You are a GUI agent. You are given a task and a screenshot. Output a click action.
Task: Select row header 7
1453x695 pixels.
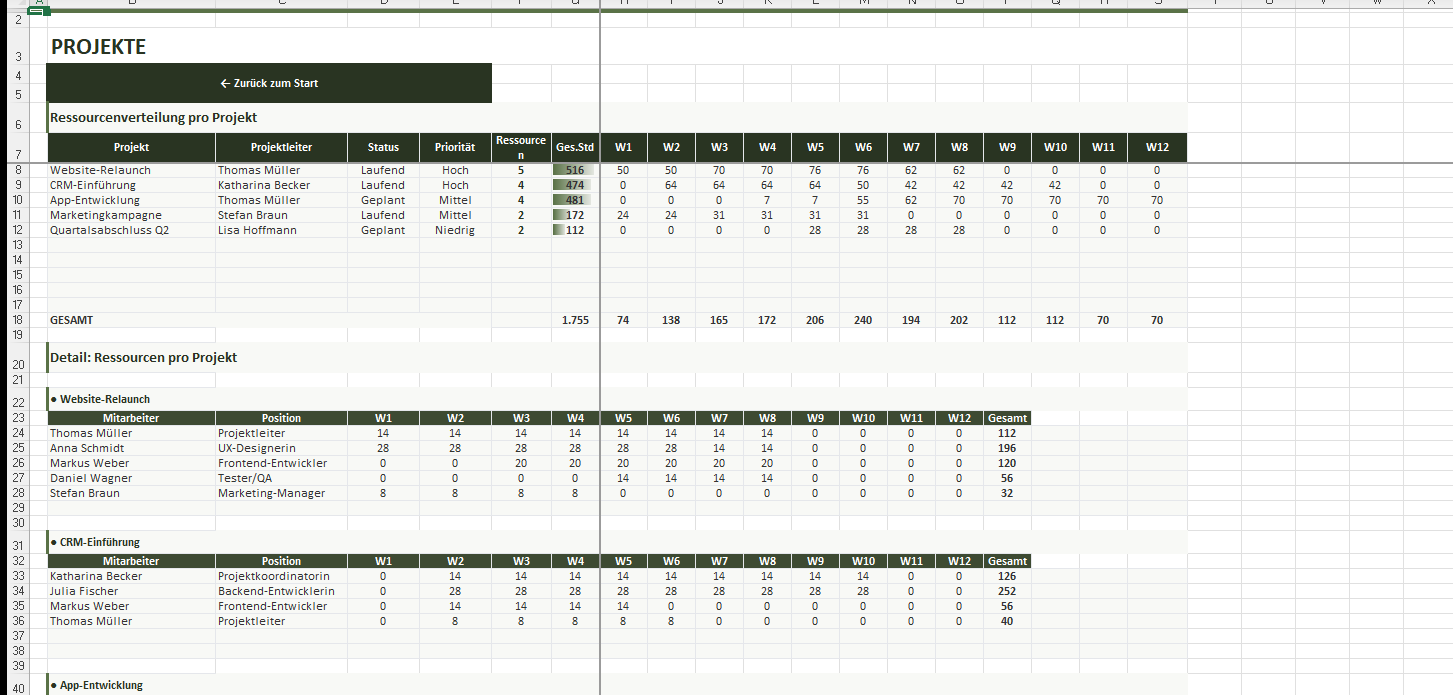pyautogui.click(x=18, y=155)
